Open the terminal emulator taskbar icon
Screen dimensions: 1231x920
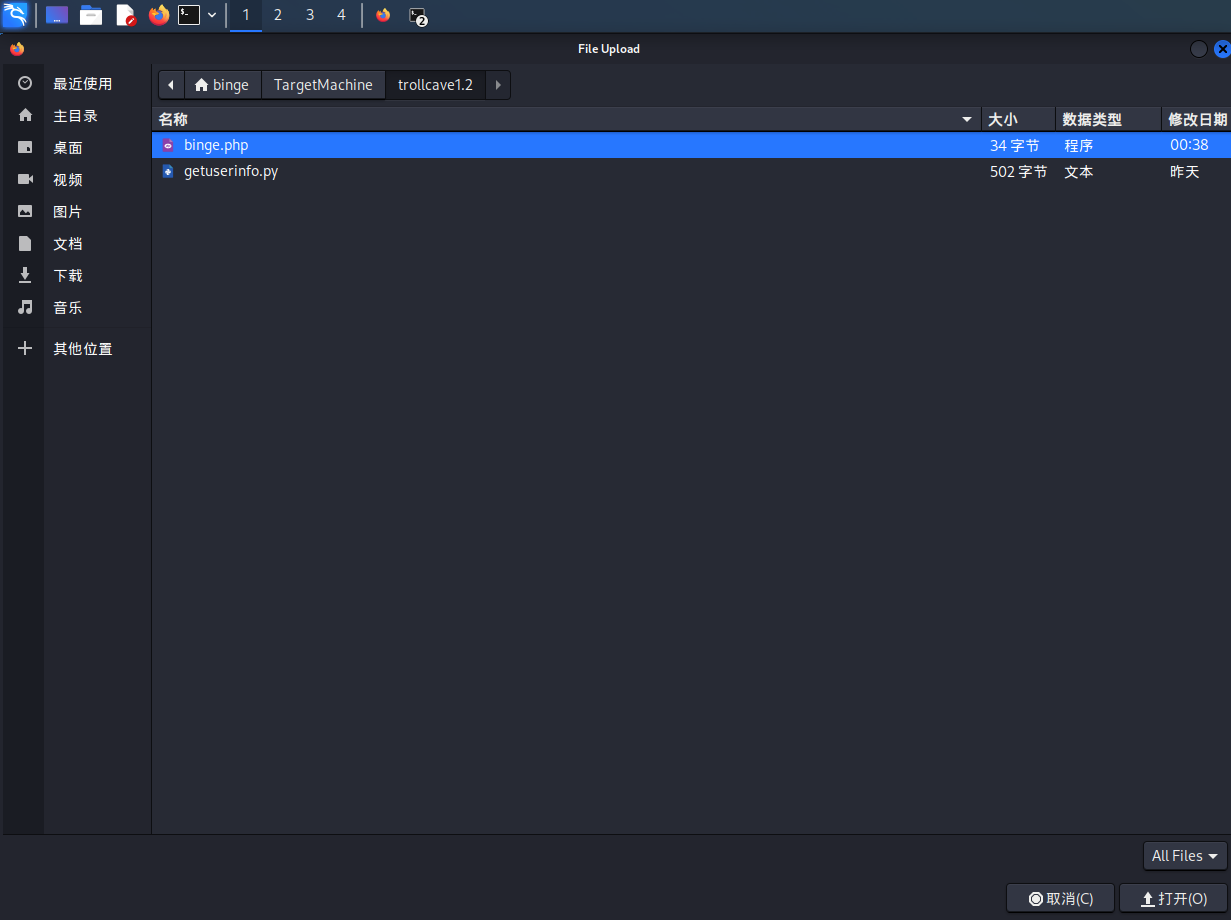(x=189, y=15)
